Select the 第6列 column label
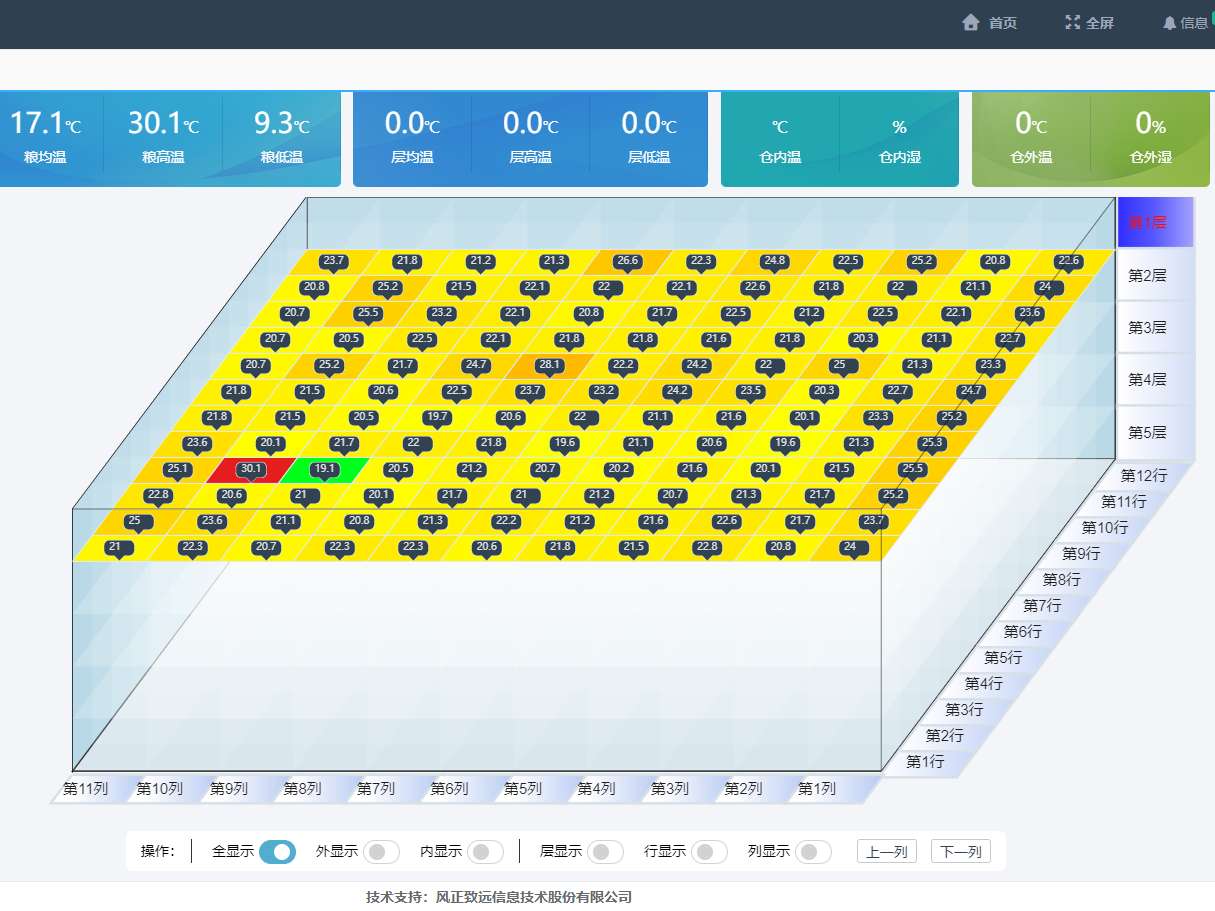The image size is (1215, 911). click(x=449, y=789)
